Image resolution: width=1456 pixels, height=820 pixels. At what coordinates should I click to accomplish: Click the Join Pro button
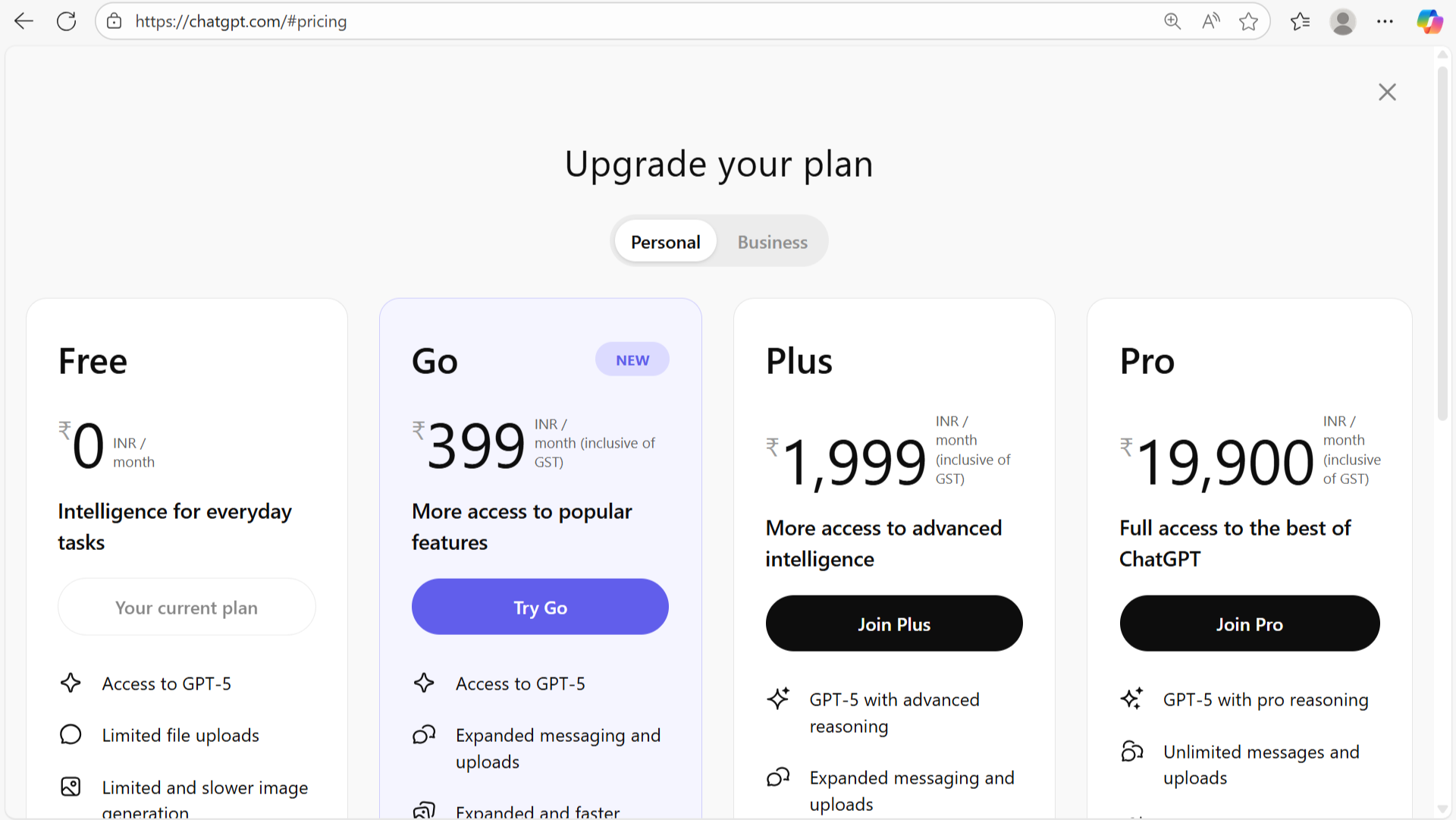[x=1249, y=624]
